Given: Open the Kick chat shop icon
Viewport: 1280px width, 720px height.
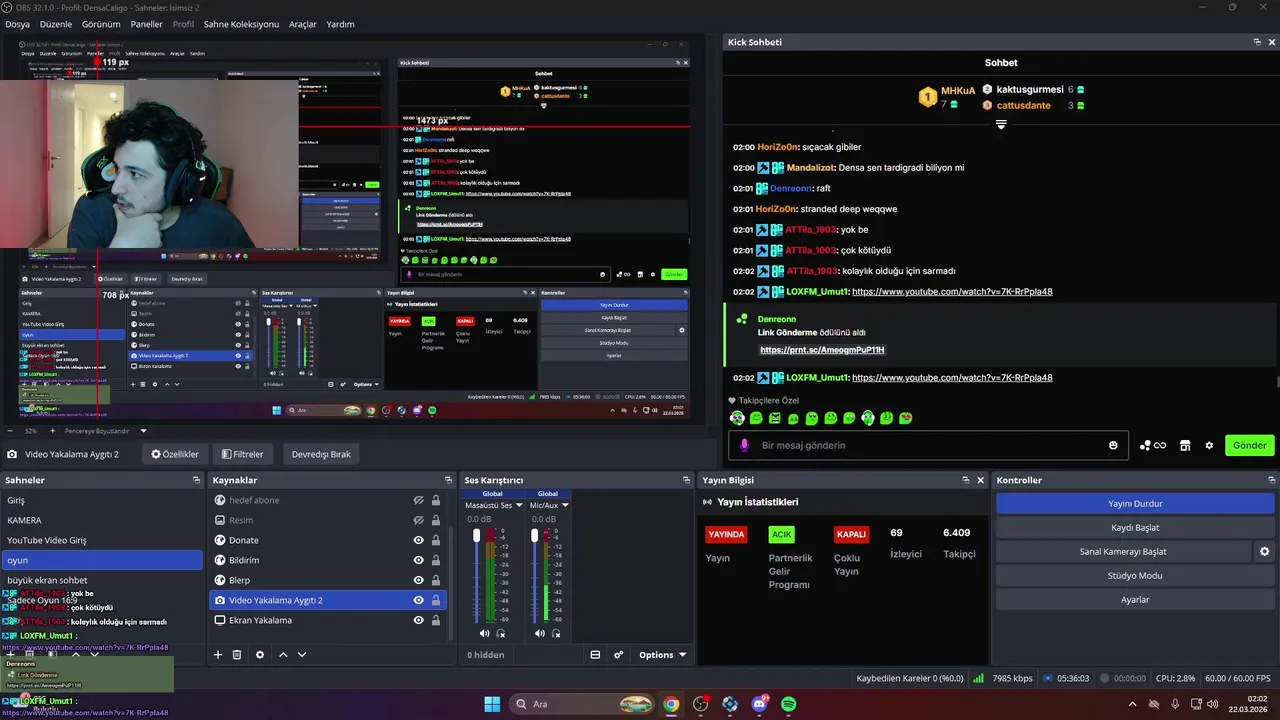Looking at the screenshot, I should pos(1185,445).
